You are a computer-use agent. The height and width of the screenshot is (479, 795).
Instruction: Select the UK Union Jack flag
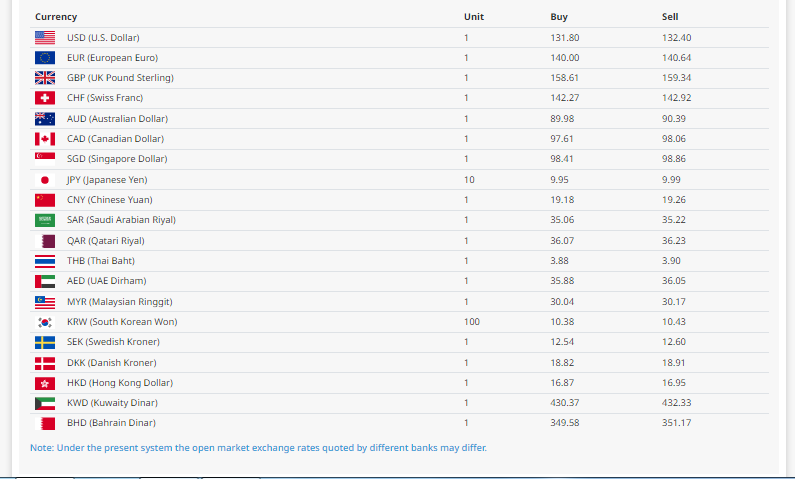coord(45,78)
